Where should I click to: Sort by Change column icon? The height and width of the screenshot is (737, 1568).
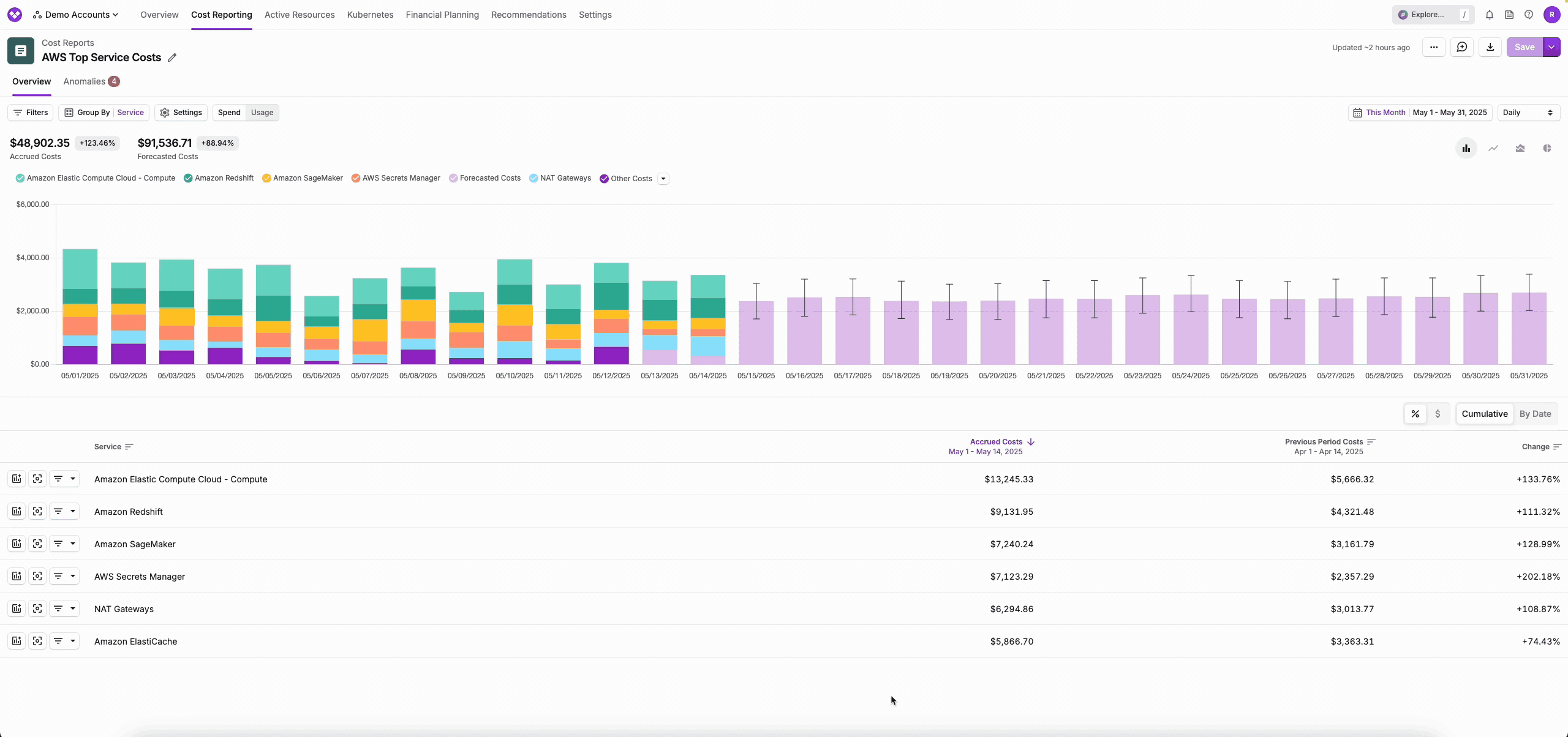1557,447
